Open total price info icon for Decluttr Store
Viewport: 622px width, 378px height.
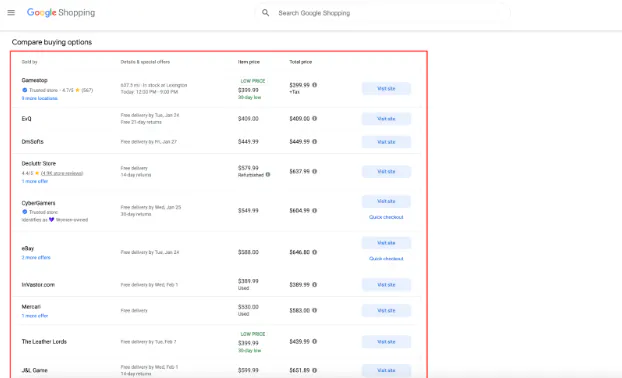coord(315,171)
